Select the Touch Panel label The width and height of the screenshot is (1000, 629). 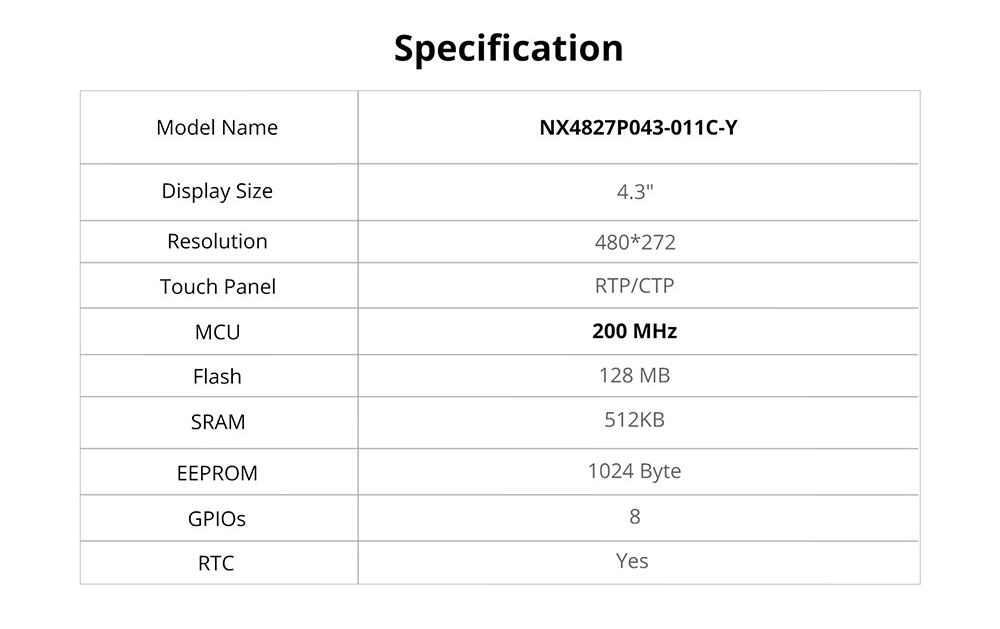click(217, 287)
